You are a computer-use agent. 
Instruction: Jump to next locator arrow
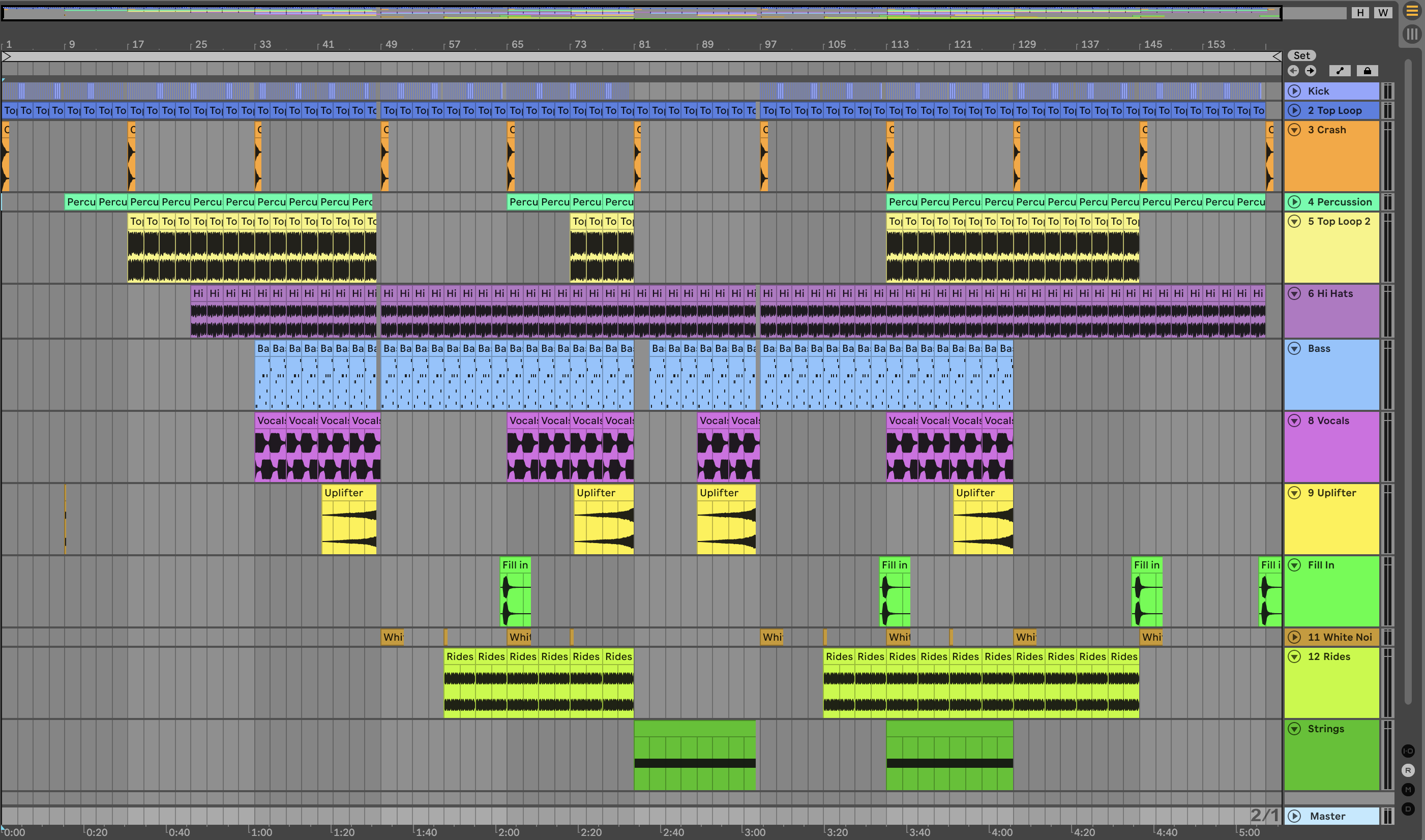pyautogui.click(x=1311, y=71)
